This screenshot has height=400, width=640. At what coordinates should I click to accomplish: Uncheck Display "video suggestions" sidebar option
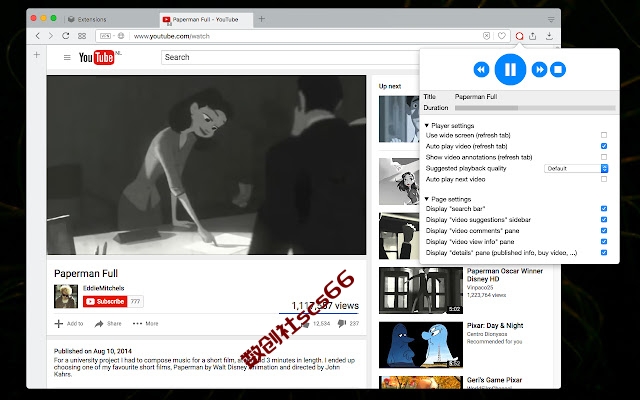[x=604, y=220]
